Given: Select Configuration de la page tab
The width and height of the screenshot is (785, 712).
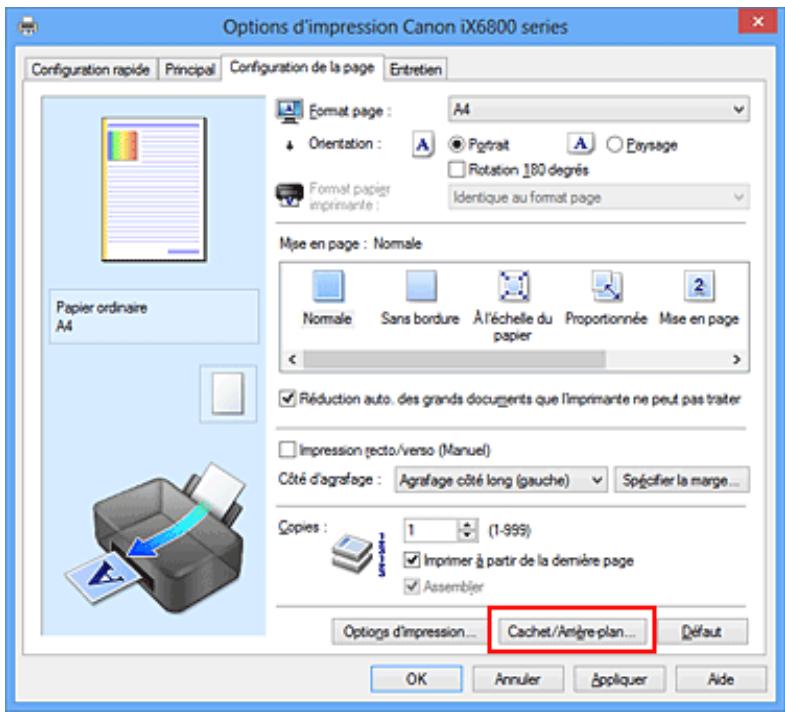Looking at the screenshot, I should click(x=302, y=68).
